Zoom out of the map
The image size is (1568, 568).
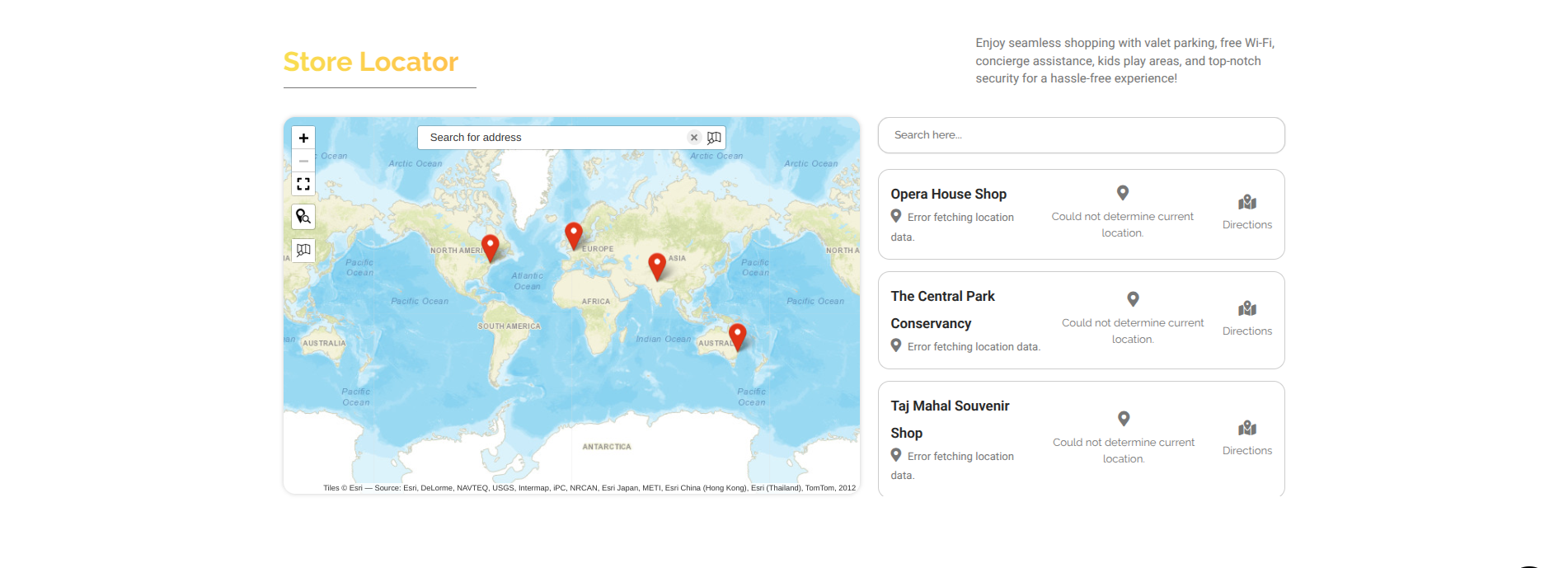pyautogui.click(x=303, y=161)
